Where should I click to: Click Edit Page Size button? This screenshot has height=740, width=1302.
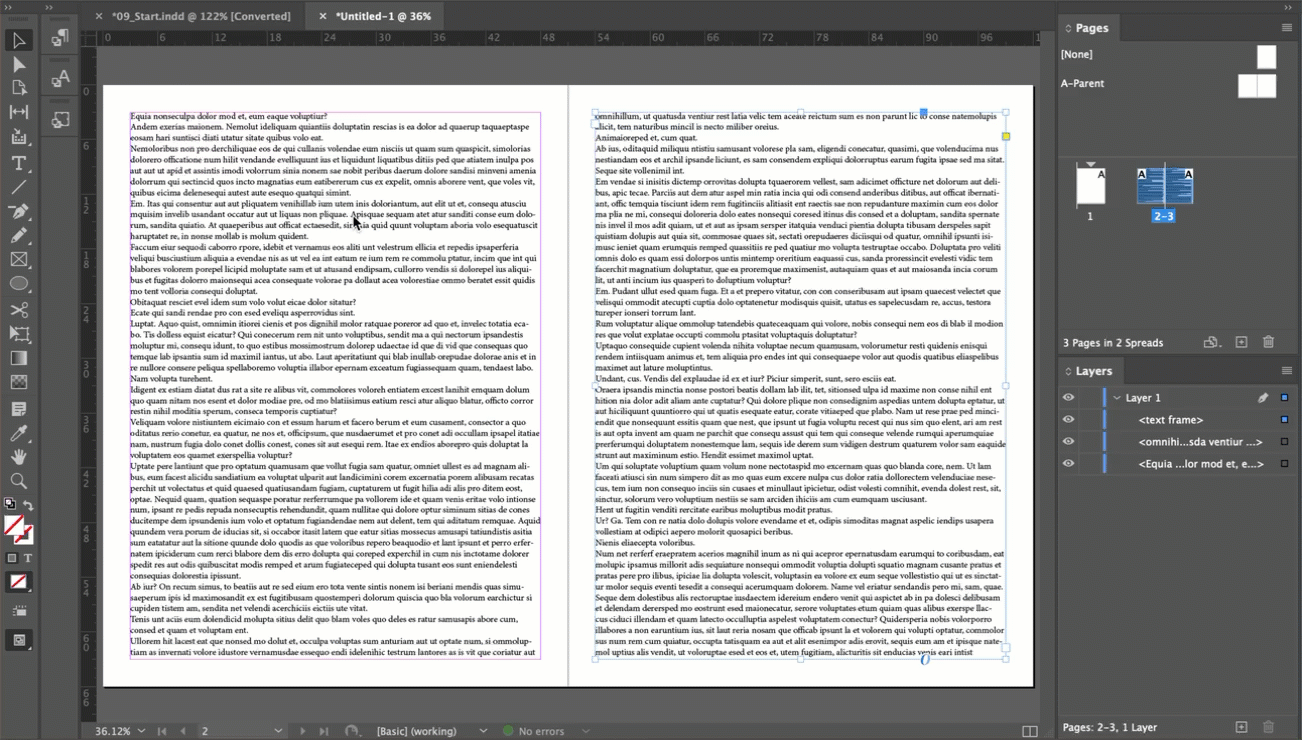(x=1211, y=342)
